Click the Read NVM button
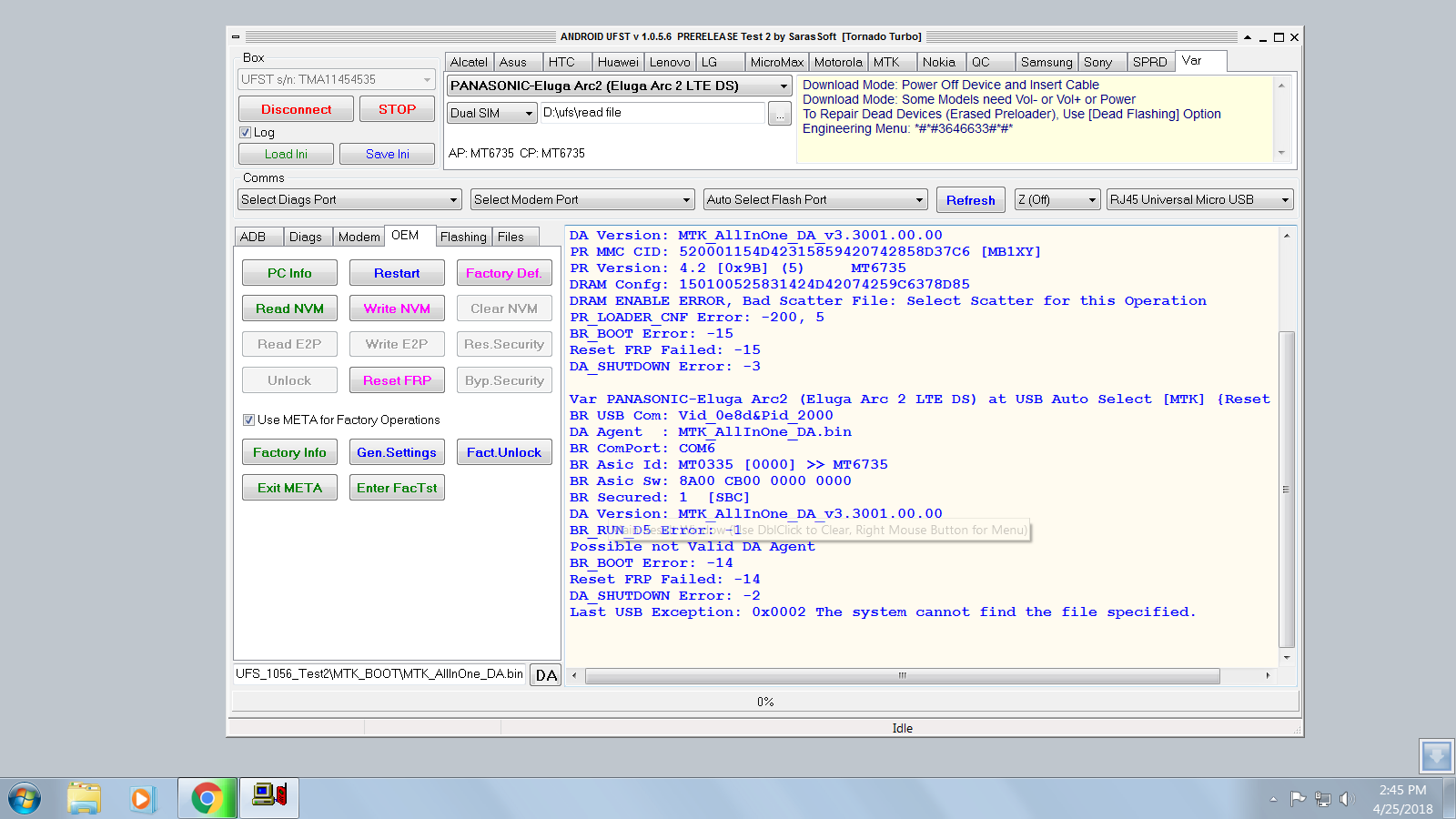The width and height of the screenshot is (1456, 819). coord(289,308)
